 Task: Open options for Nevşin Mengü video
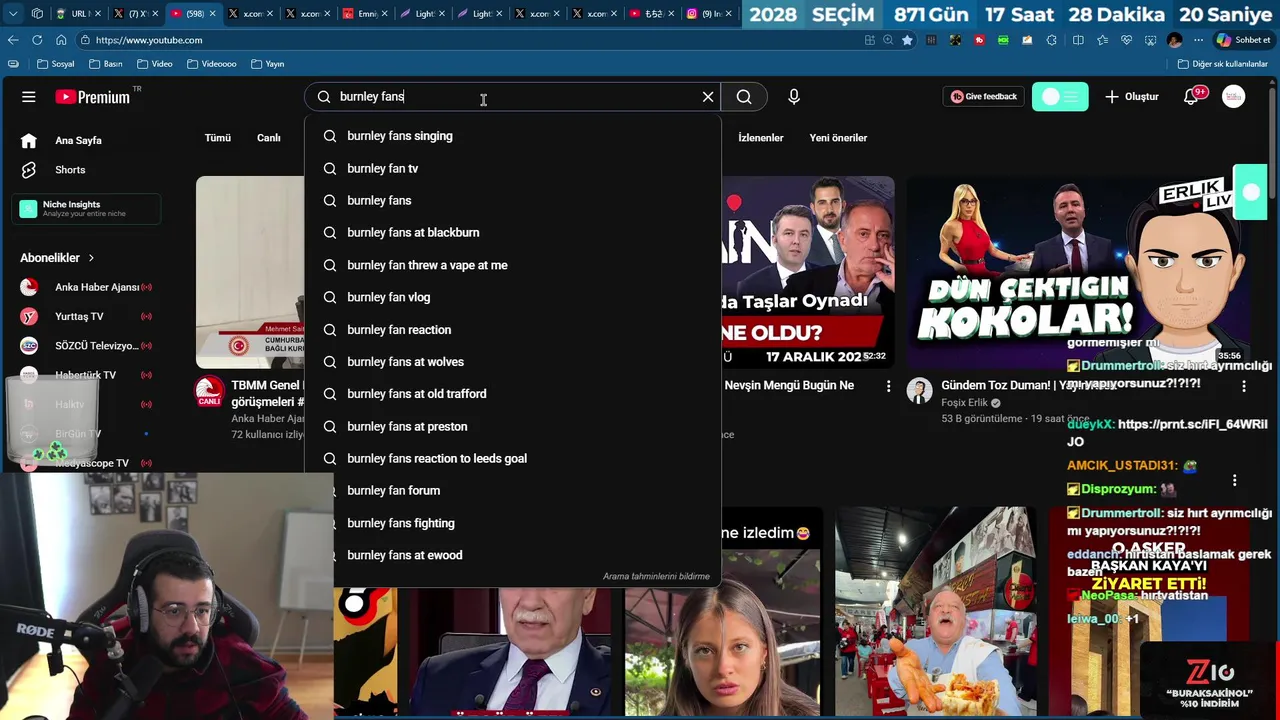(x=888, y=386)
